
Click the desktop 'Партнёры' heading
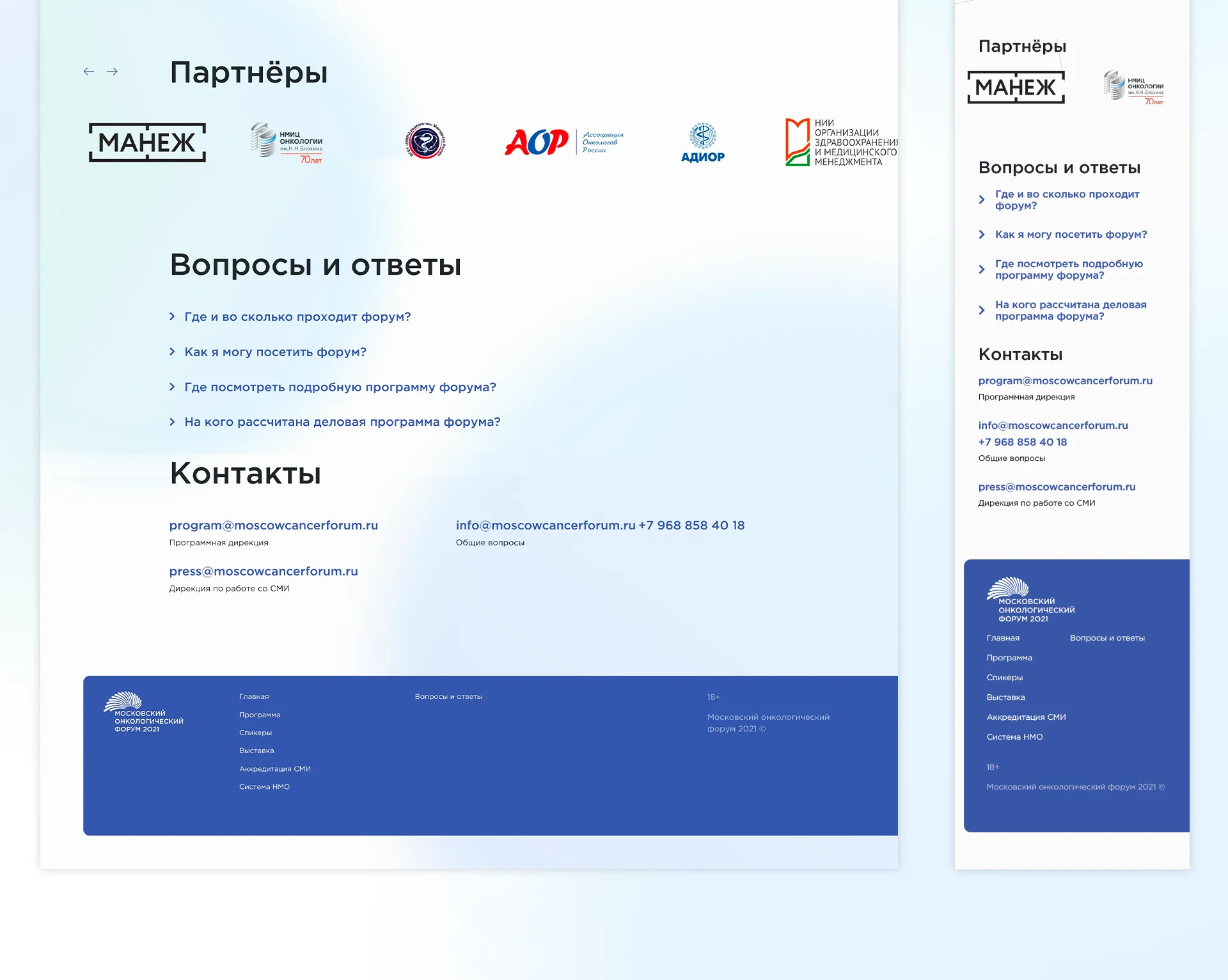coord(249,72)
